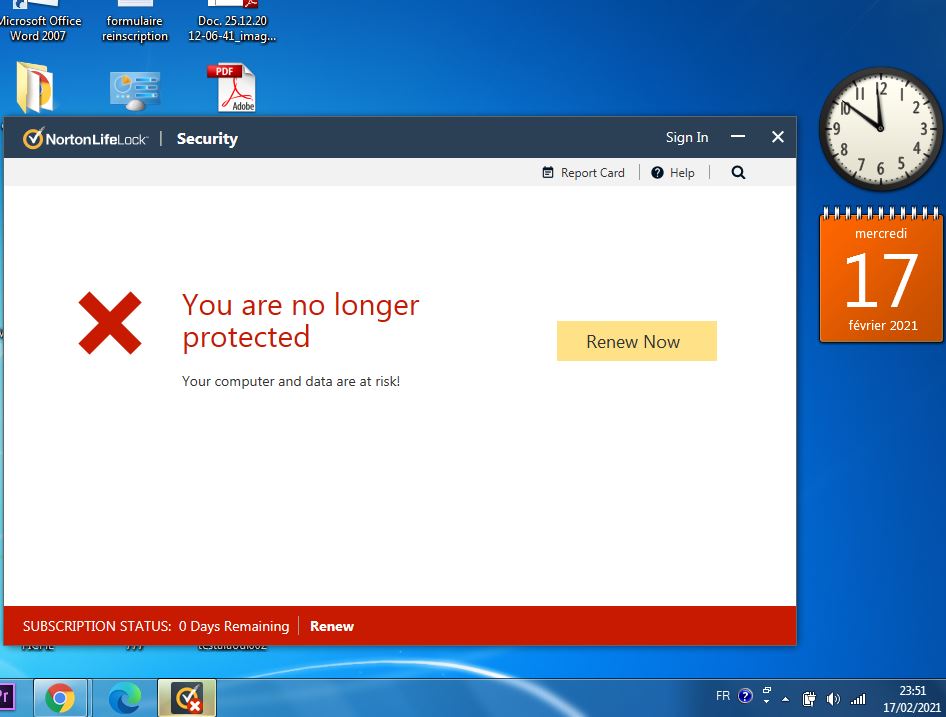Screen dimensions: 946x717
Task: Select the desktop icon showing a monitor
Action: [x=135, y=90]
